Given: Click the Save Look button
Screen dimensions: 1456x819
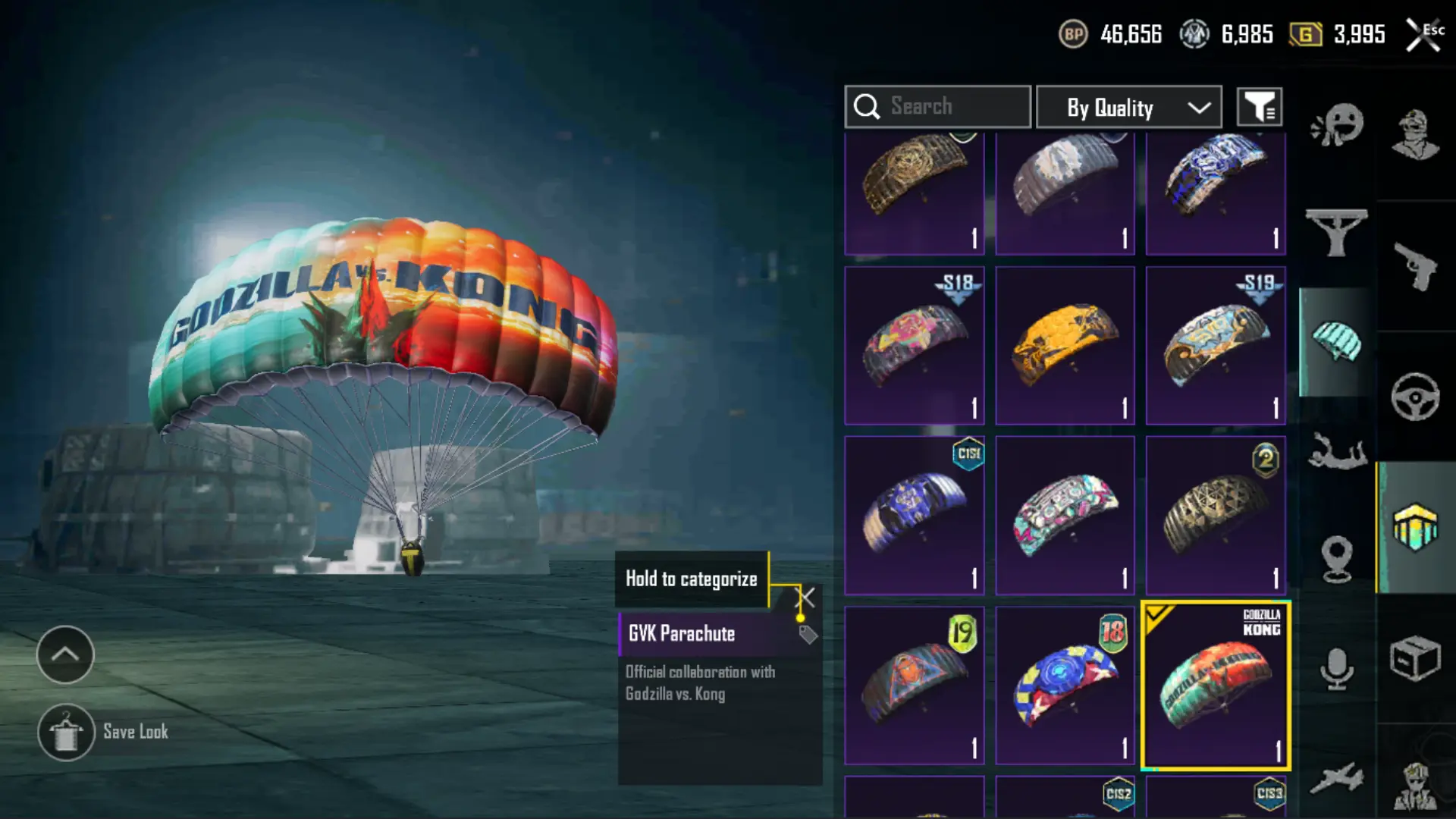Looking at the screenshot, I should coord(104,733).
